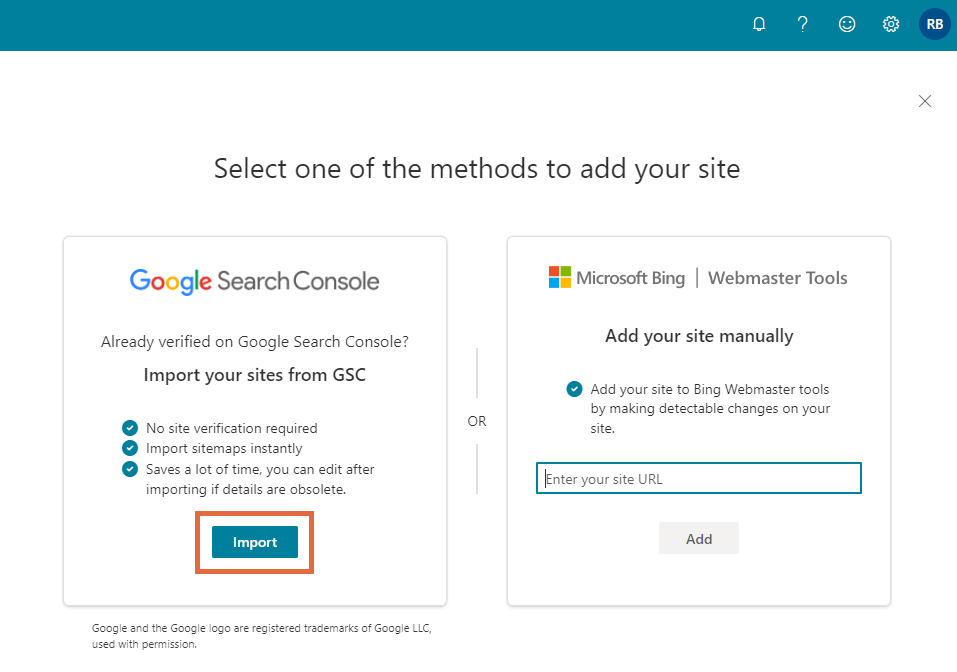Click checkmark beside "Add your site to Bing"

[x=574, y=389]
